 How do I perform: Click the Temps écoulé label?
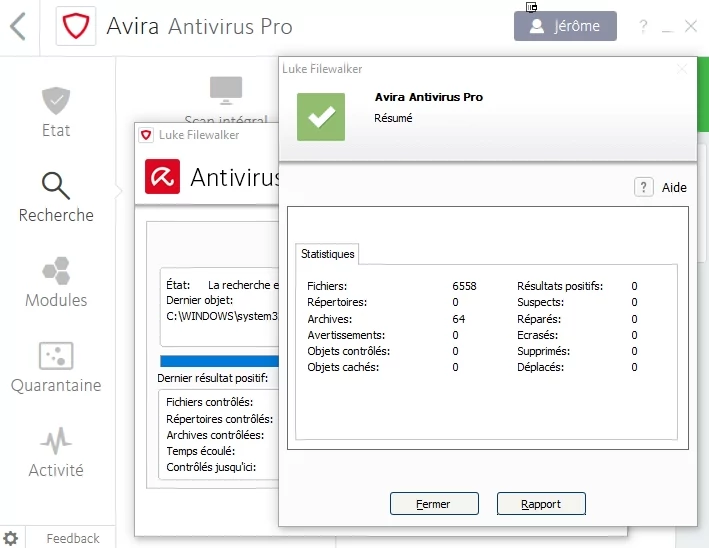pyautogui.click(x=200, y=451)
